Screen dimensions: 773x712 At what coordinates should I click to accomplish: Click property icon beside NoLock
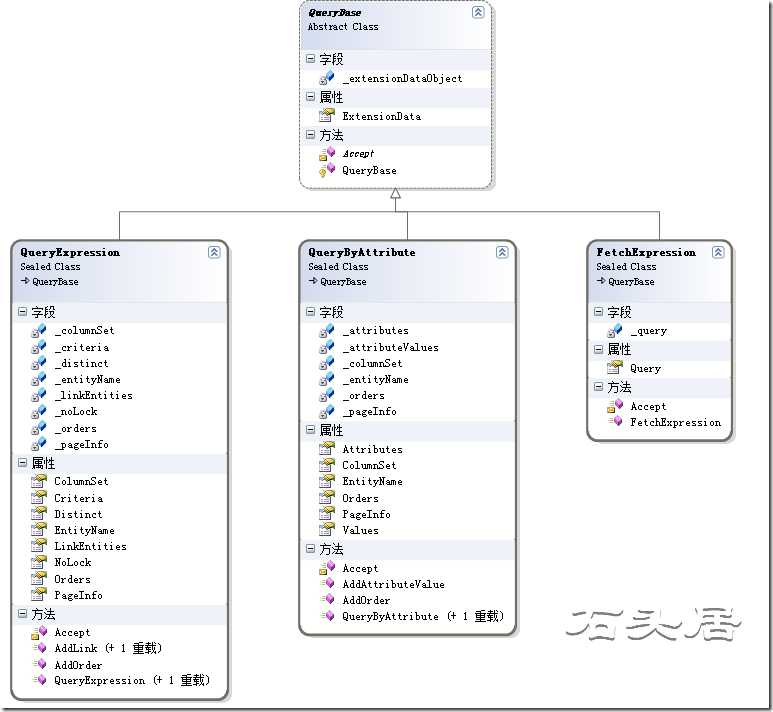[x=38, y=562]
